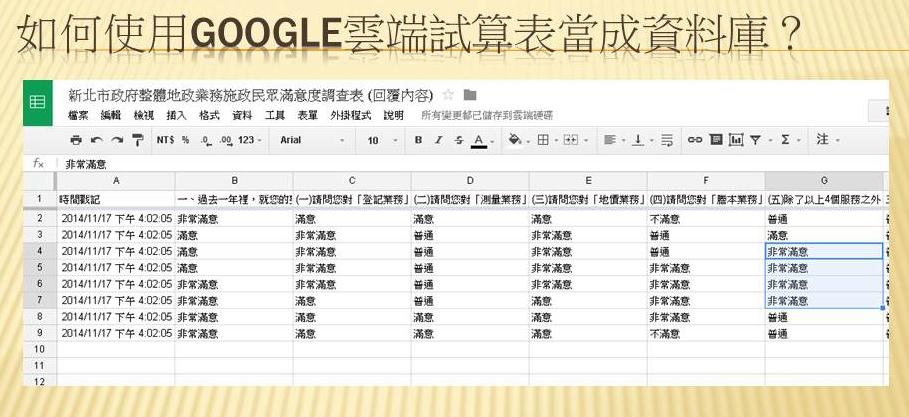This screenshot has height=417, width=909.
Task: Click the document title to rename
Action: (x=251, y=95)
